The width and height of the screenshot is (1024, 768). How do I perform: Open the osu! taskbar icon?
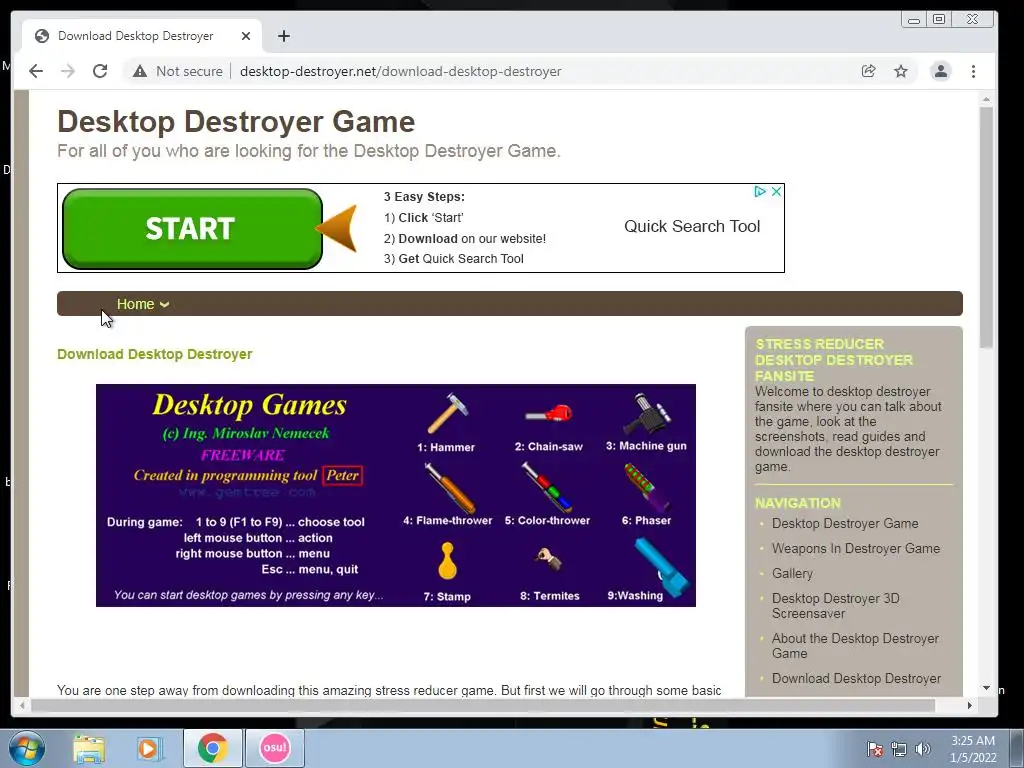tap(274, 748)
